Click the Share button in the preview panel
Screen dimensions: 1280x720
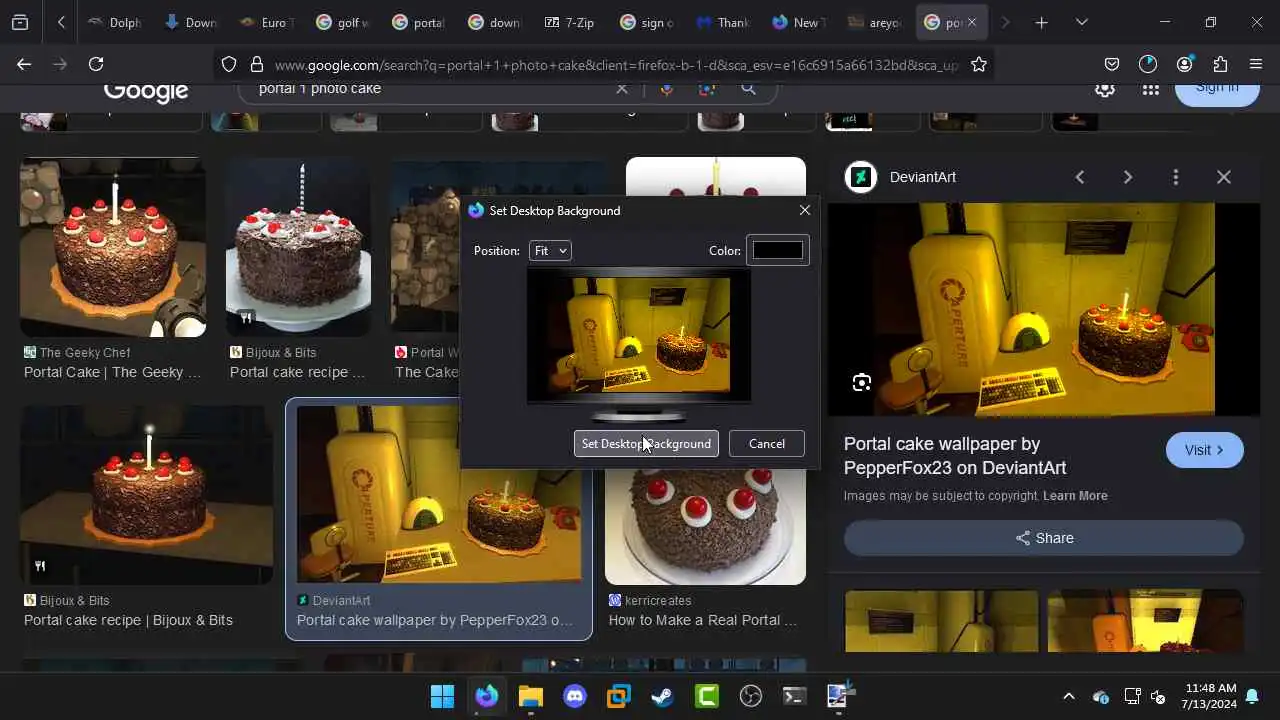(x=1044, y=538)
